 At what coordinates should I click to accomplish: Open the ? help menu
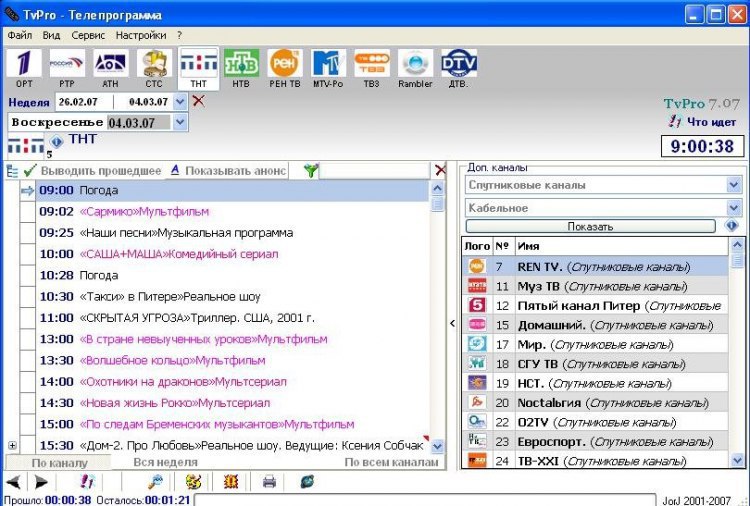(179, 35)
